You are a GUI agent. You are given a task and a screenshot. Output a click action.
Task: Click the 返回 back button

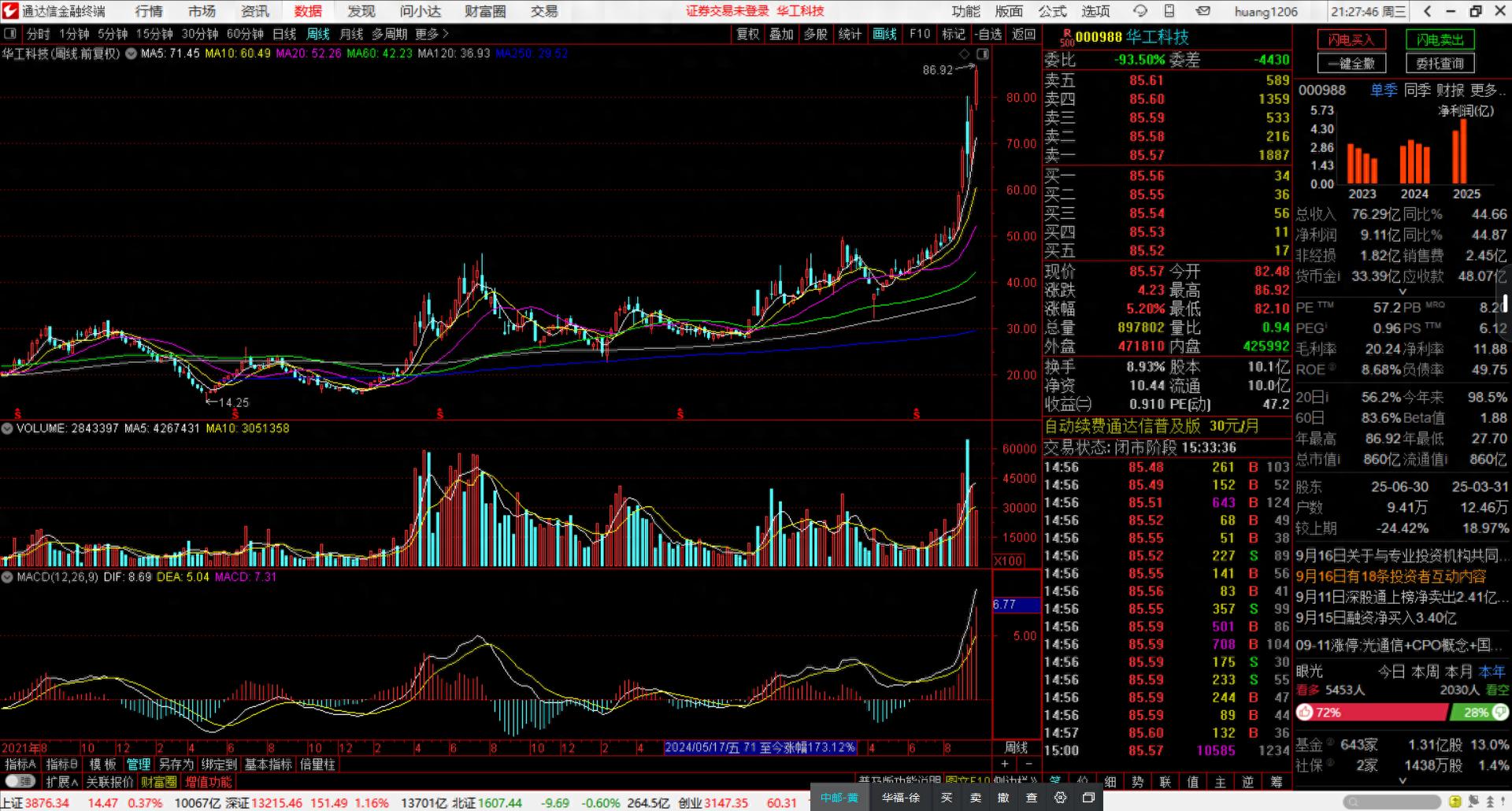tap(1024, 34)
